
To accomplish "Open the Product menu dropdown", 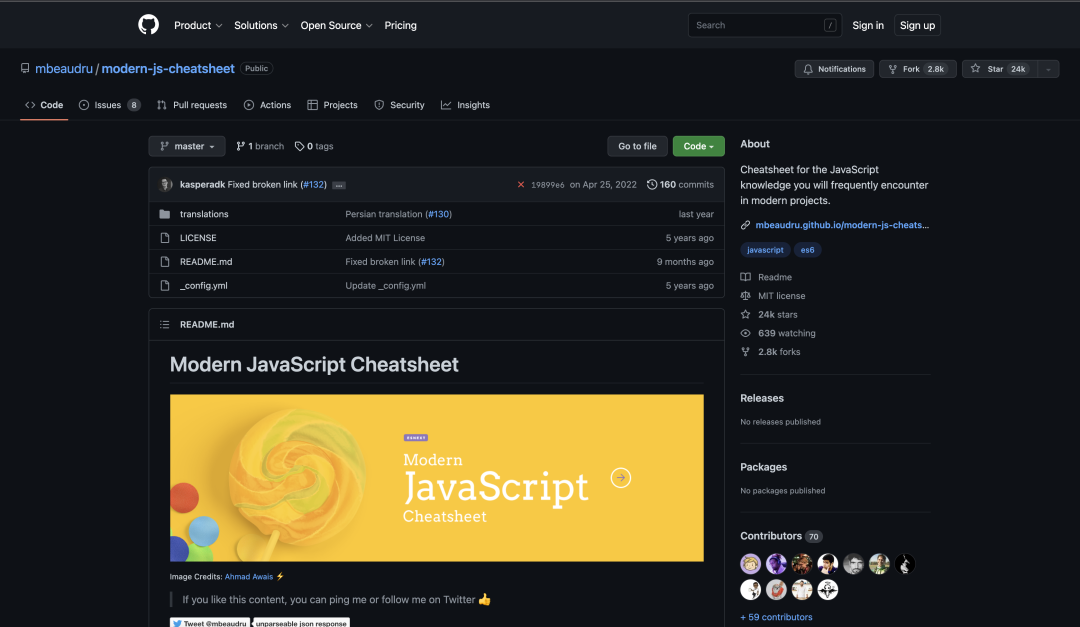I will coord(198,25).
